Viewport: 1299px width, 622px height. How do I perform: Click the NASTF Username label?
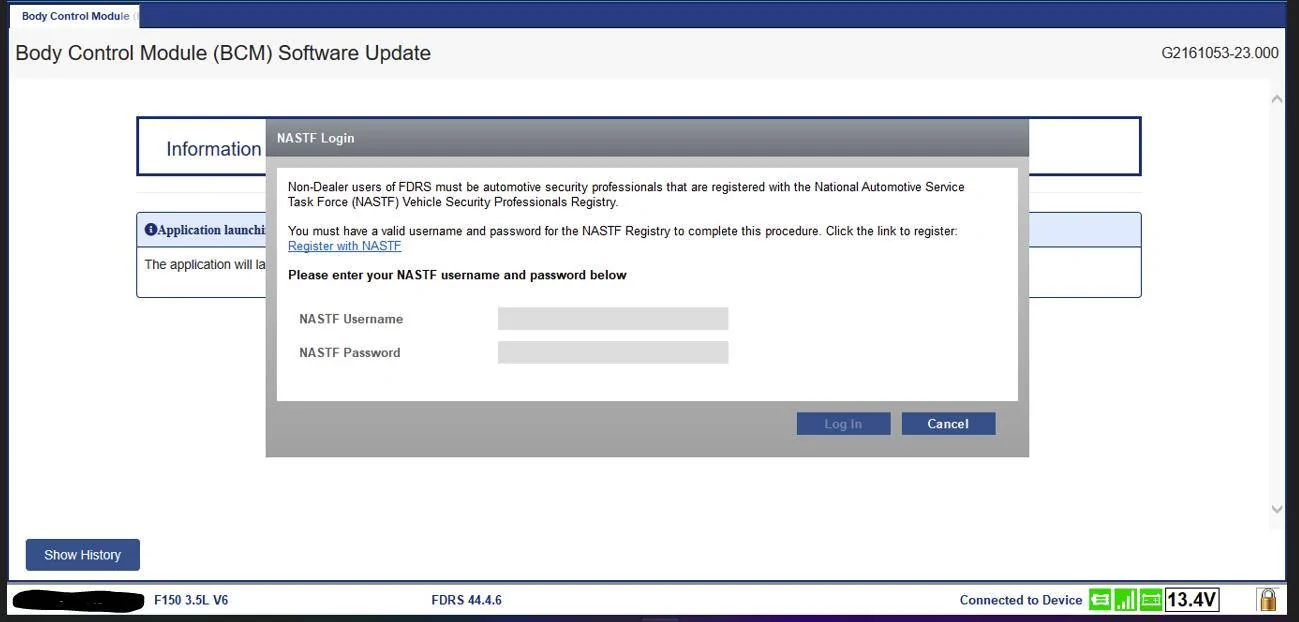click(x=351, y=319)
